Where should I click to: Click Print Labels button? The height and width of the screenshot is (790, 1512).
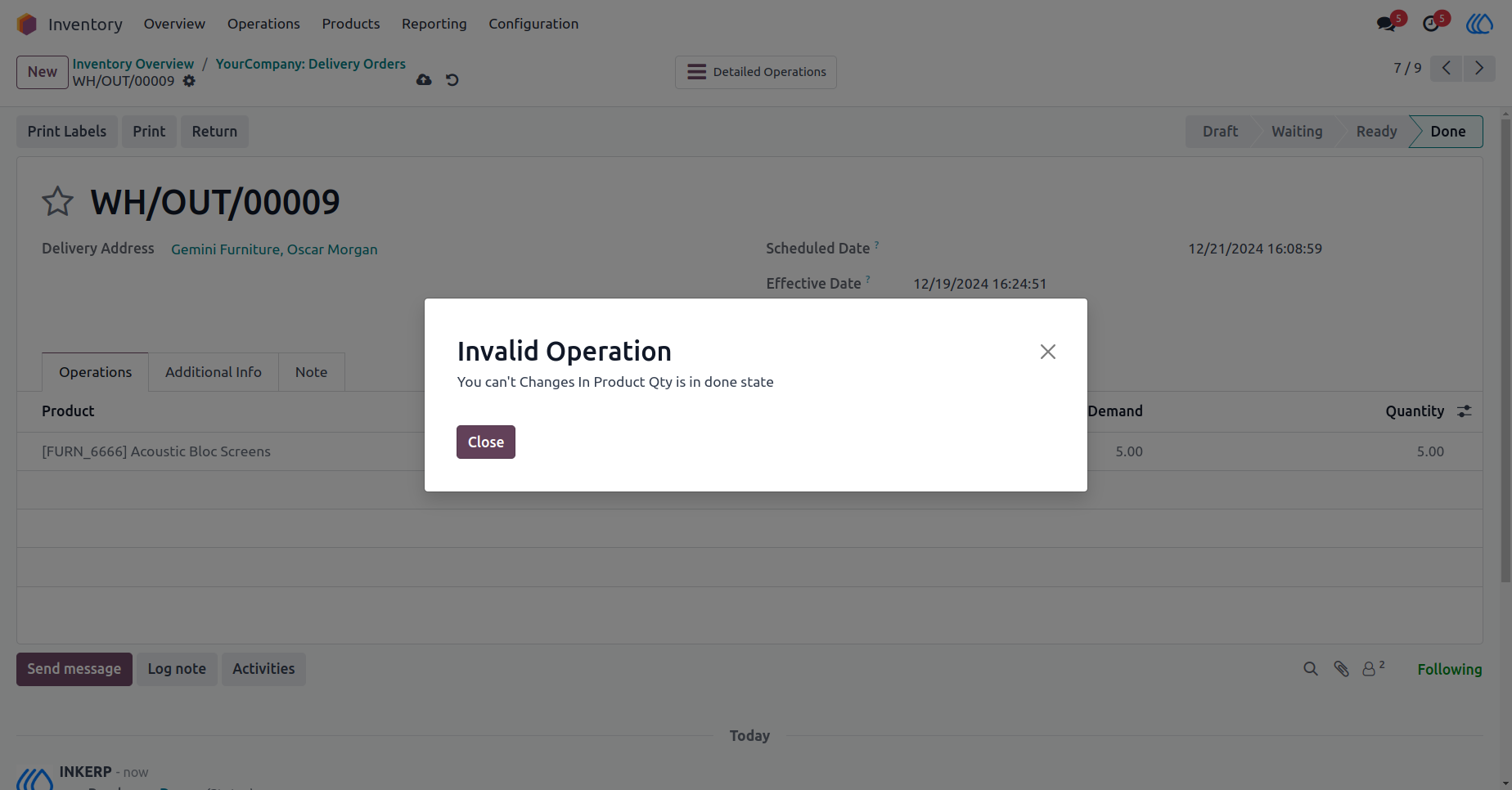click(67, 132)
